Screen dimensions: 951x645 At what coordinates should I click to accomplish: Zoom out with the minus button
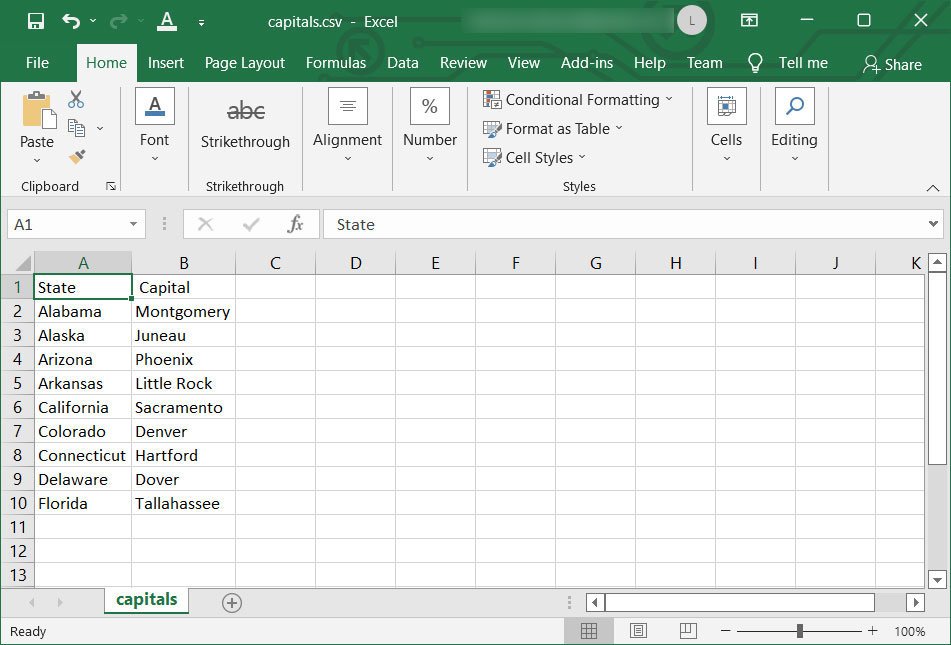(725, 631)
